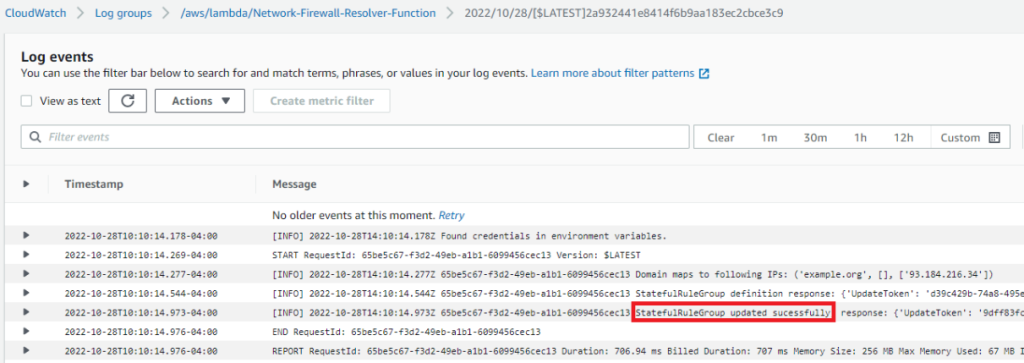This screenshot has width=1024, height=363.
Task: Expand the REPORT RequestId log event row
Action: 26,351
